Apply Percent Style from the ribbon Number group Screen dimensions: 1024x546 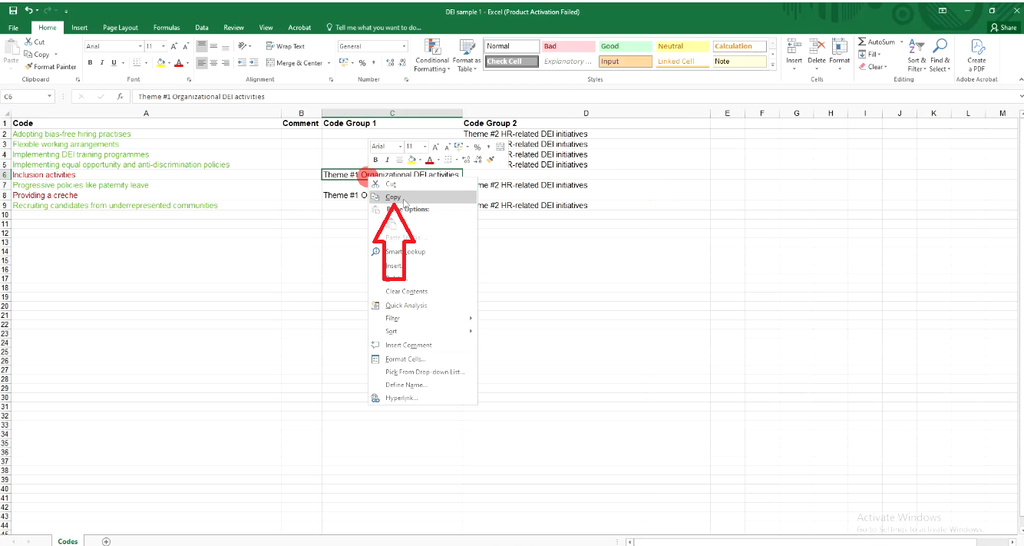tap(362, 63)
